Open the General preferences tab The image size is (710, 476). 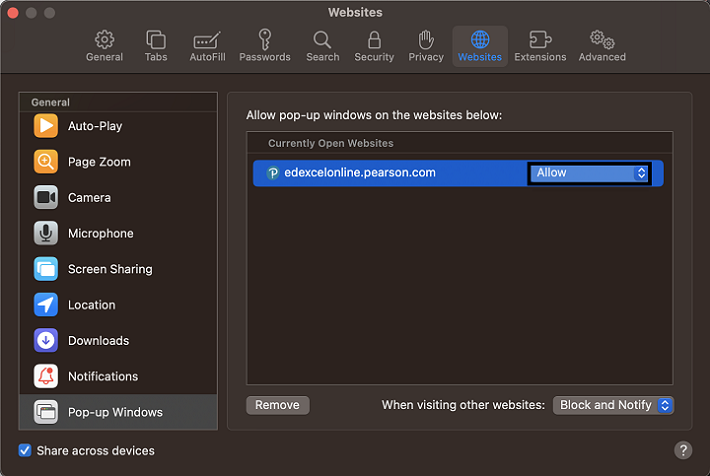[104, 46]
